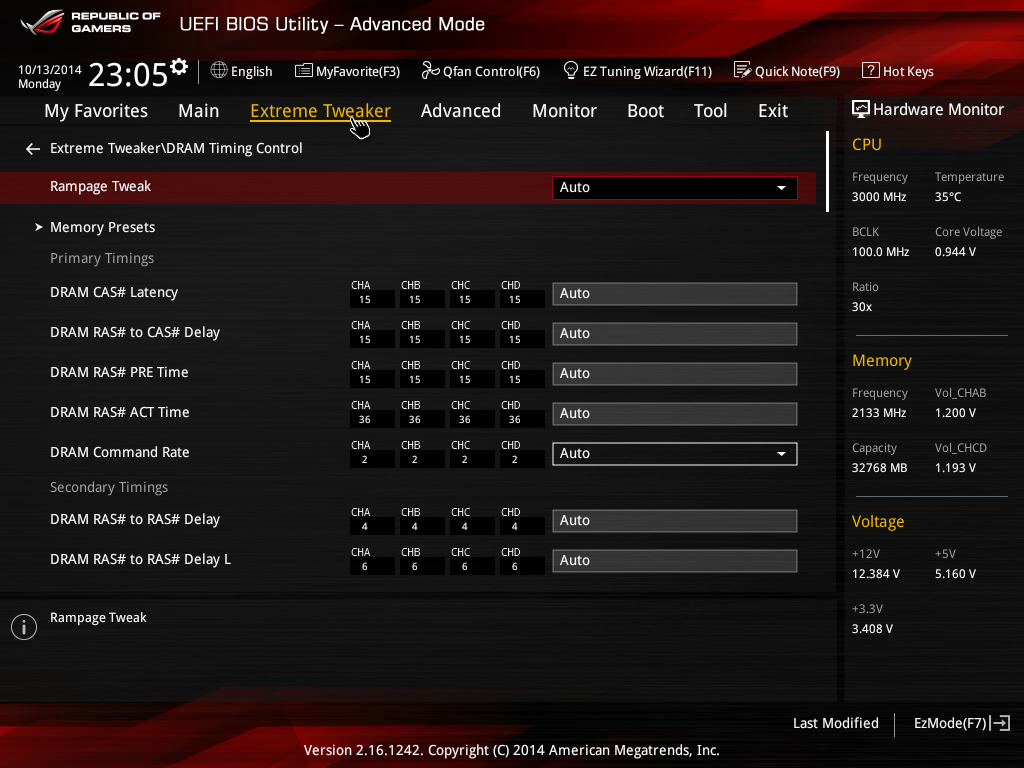The height and width of the screenshot is (768, 1024).
Task: Open the Boot tab
Action: pyautogui.click(x=645, y=111)
